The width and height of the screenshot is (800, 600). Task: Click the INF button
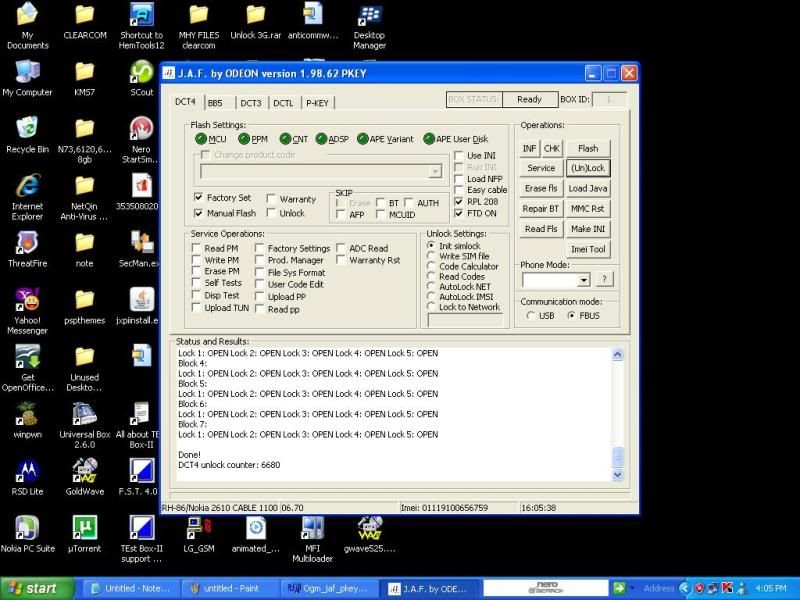(529, 148)
